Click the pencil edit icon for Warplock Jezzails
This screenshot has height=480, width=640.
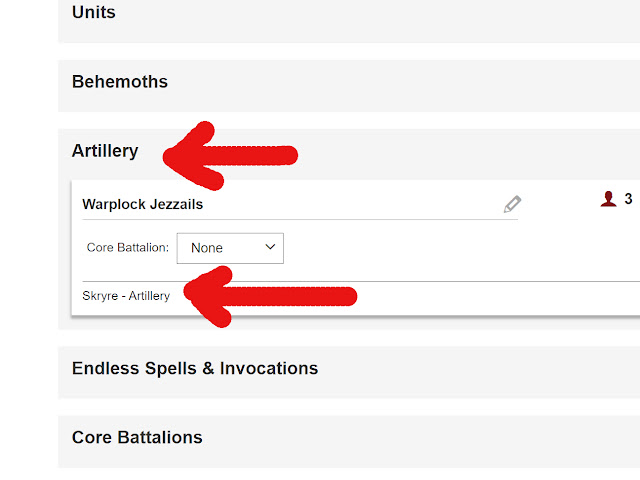click(512, 204)
